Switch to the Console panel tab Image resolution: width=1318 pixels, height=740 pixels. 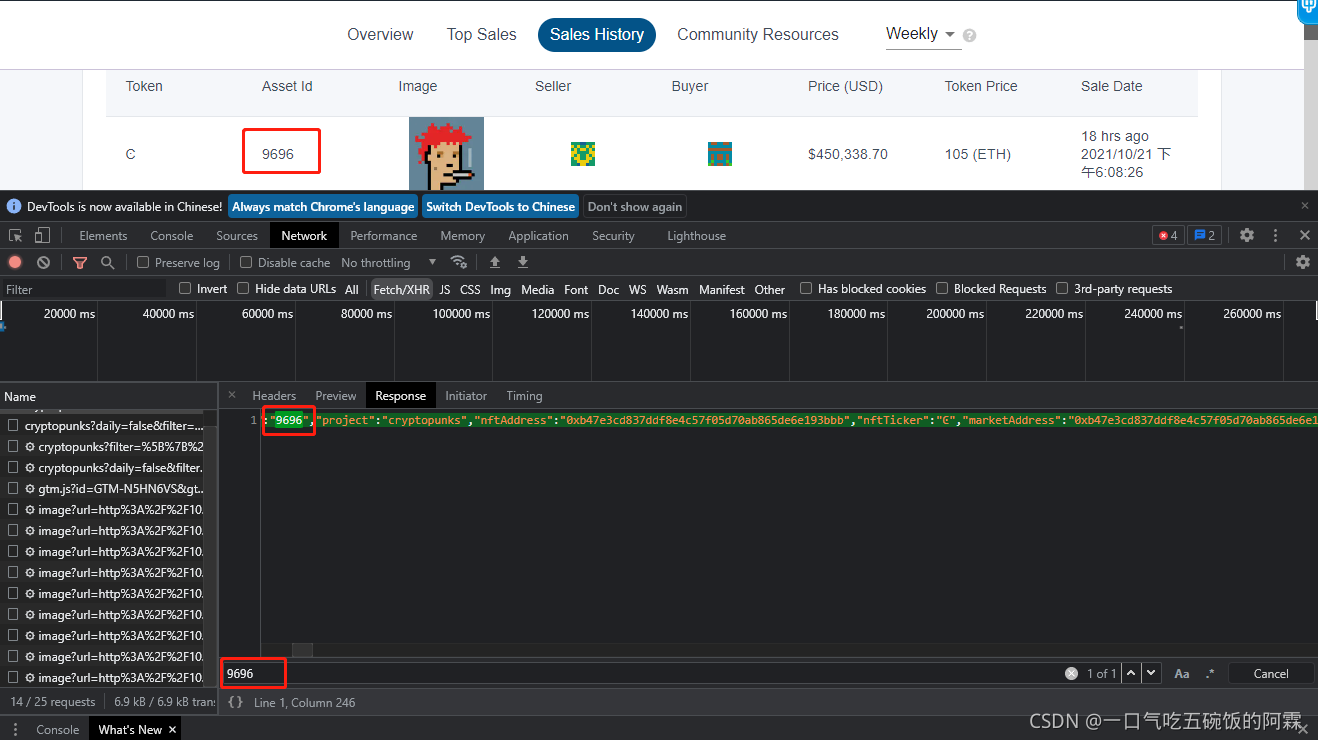coord(172,236)
